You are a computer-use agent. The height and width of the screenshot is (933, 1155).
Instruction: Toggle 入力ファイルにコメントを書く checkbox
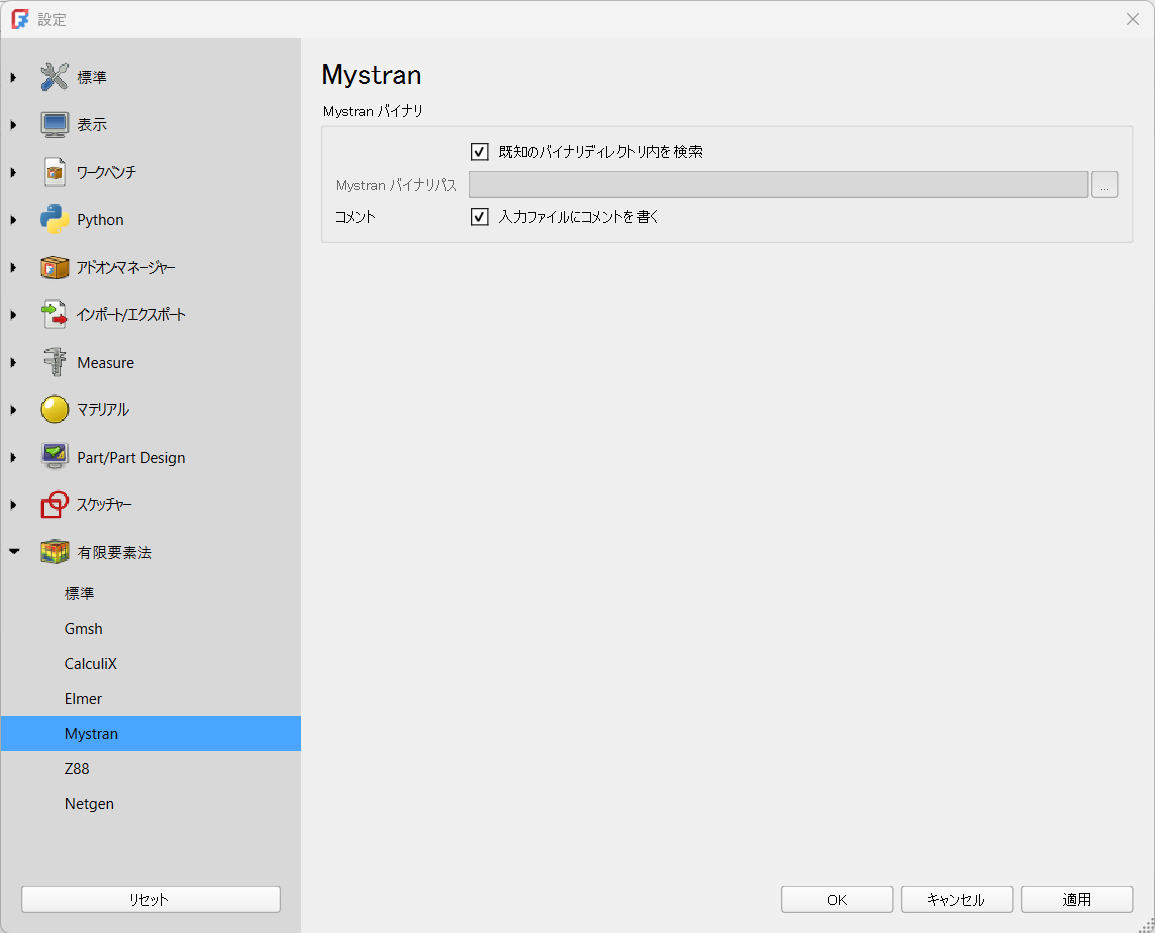[480, 216]
